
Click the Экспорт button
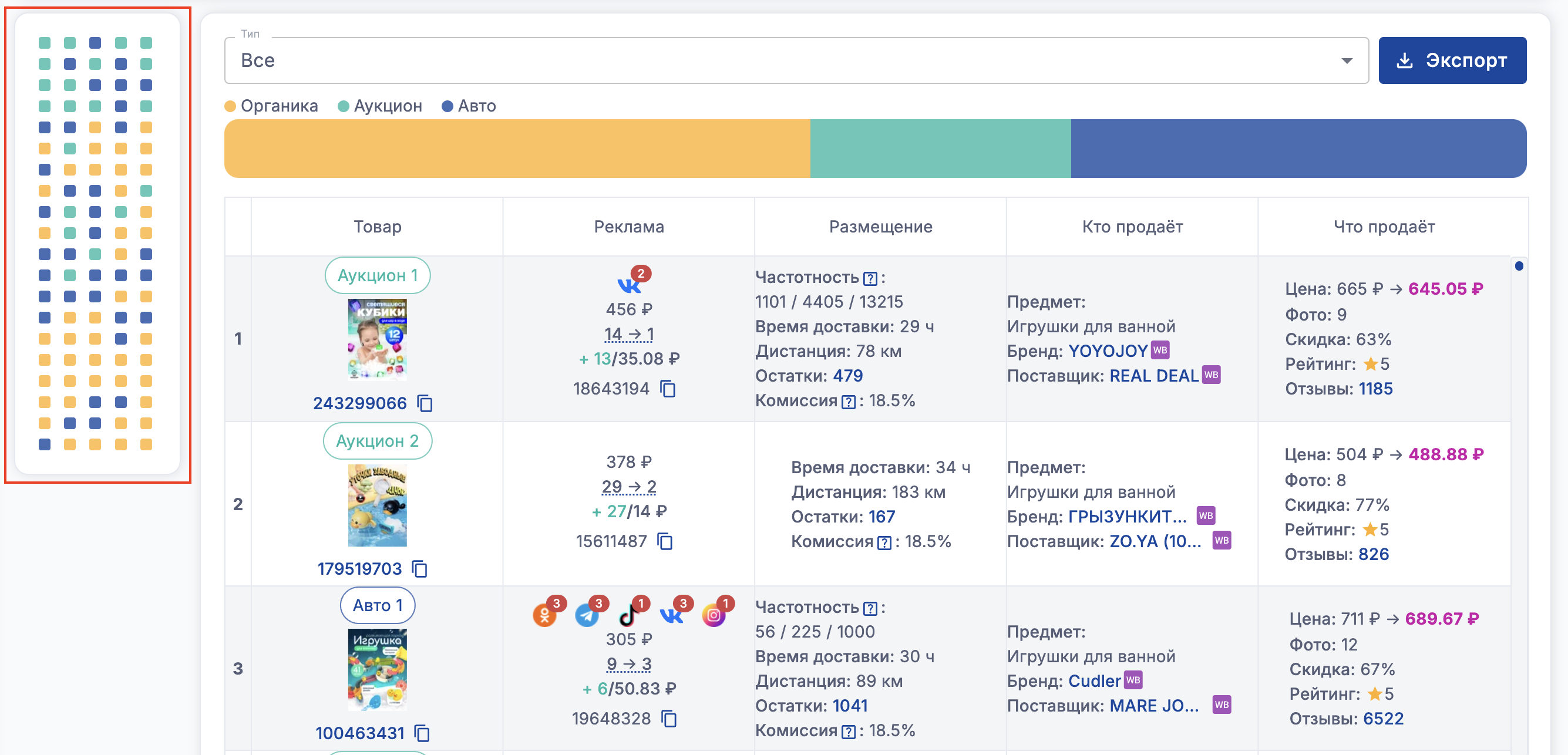click(1452, 60)
